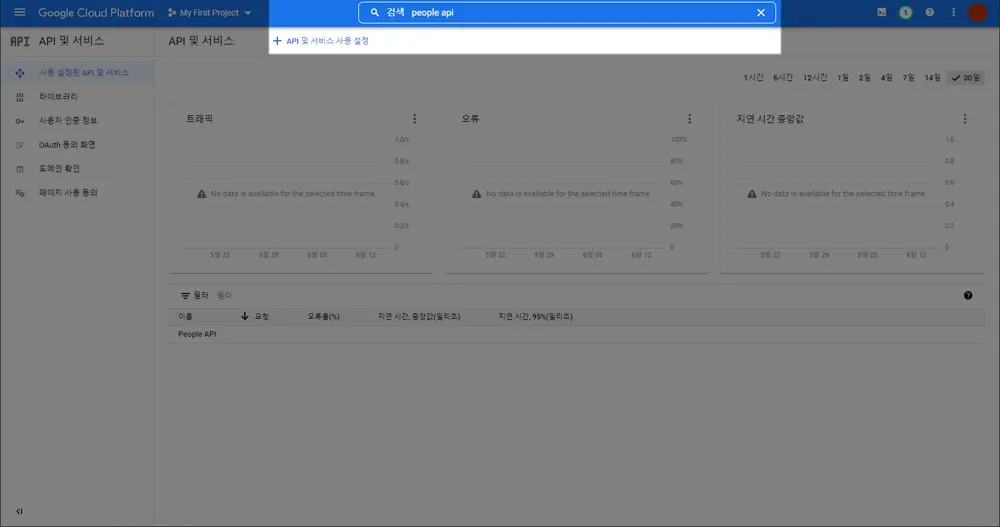Screen dimensions: 1000x527
Task: Click the 필터 filter icon
Action: coord(185,295)
